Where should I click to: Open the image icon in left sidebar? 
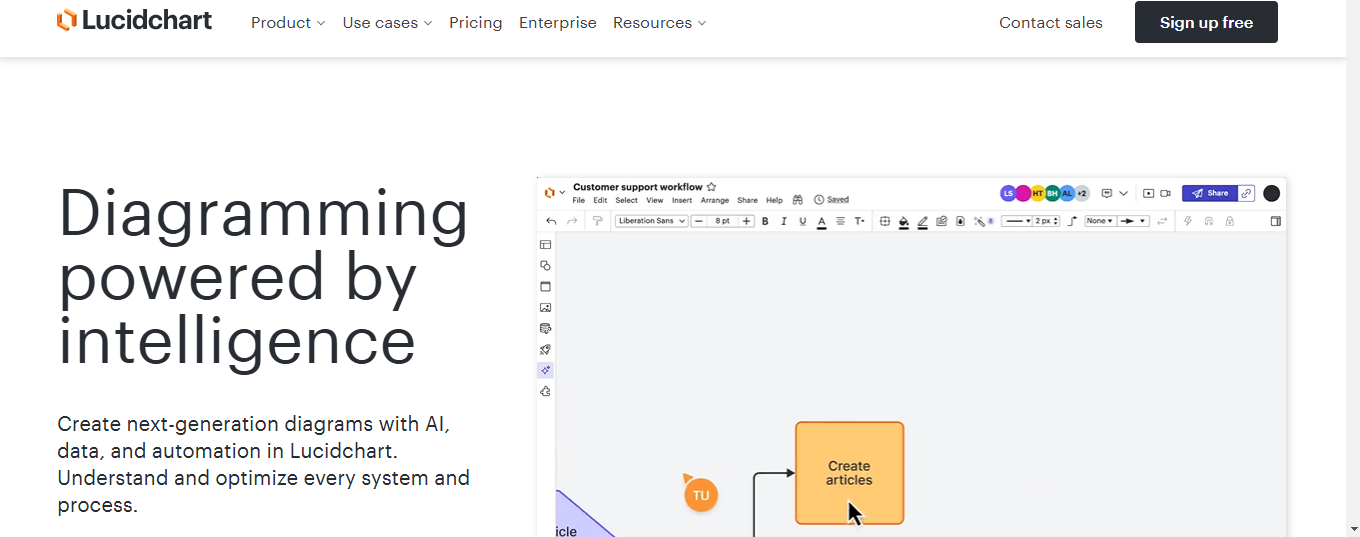click(545, 308)
